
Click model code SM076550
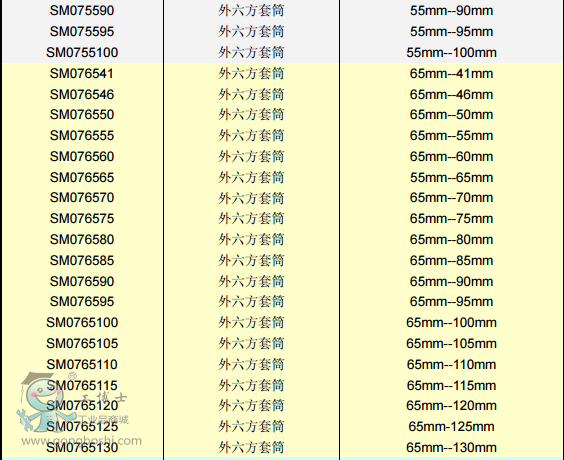(82, 115)
